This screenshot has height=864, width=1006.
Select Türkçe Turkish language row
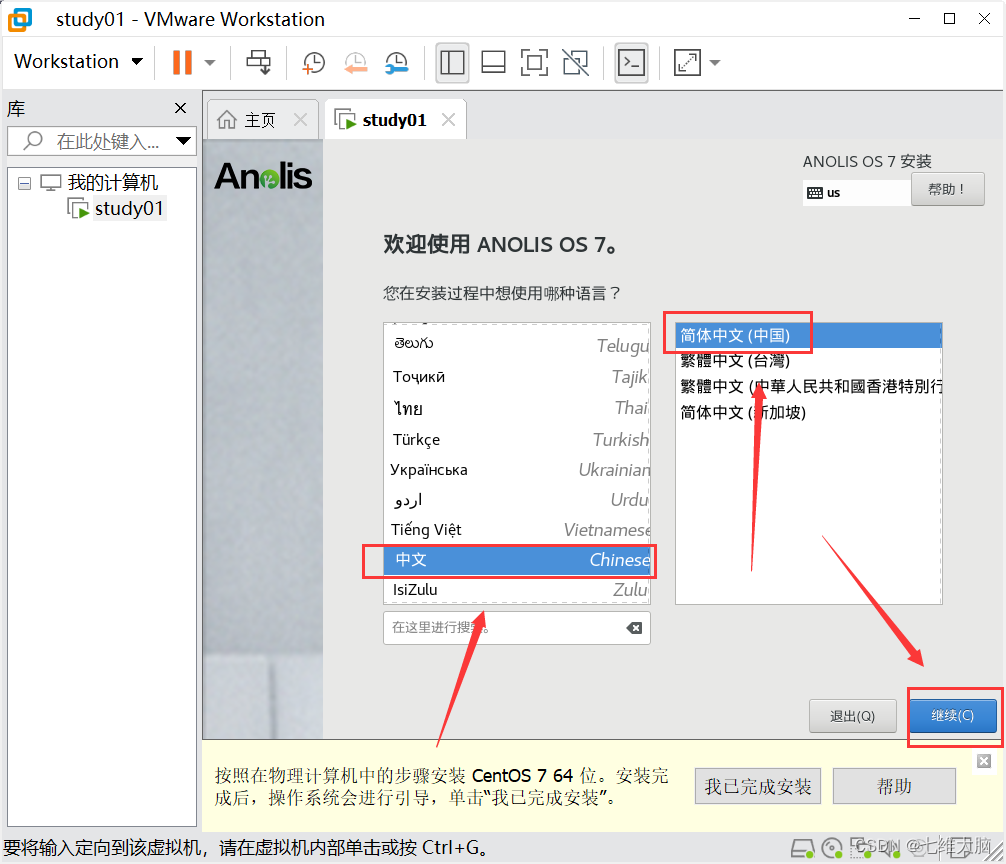[x=517, y=439]
